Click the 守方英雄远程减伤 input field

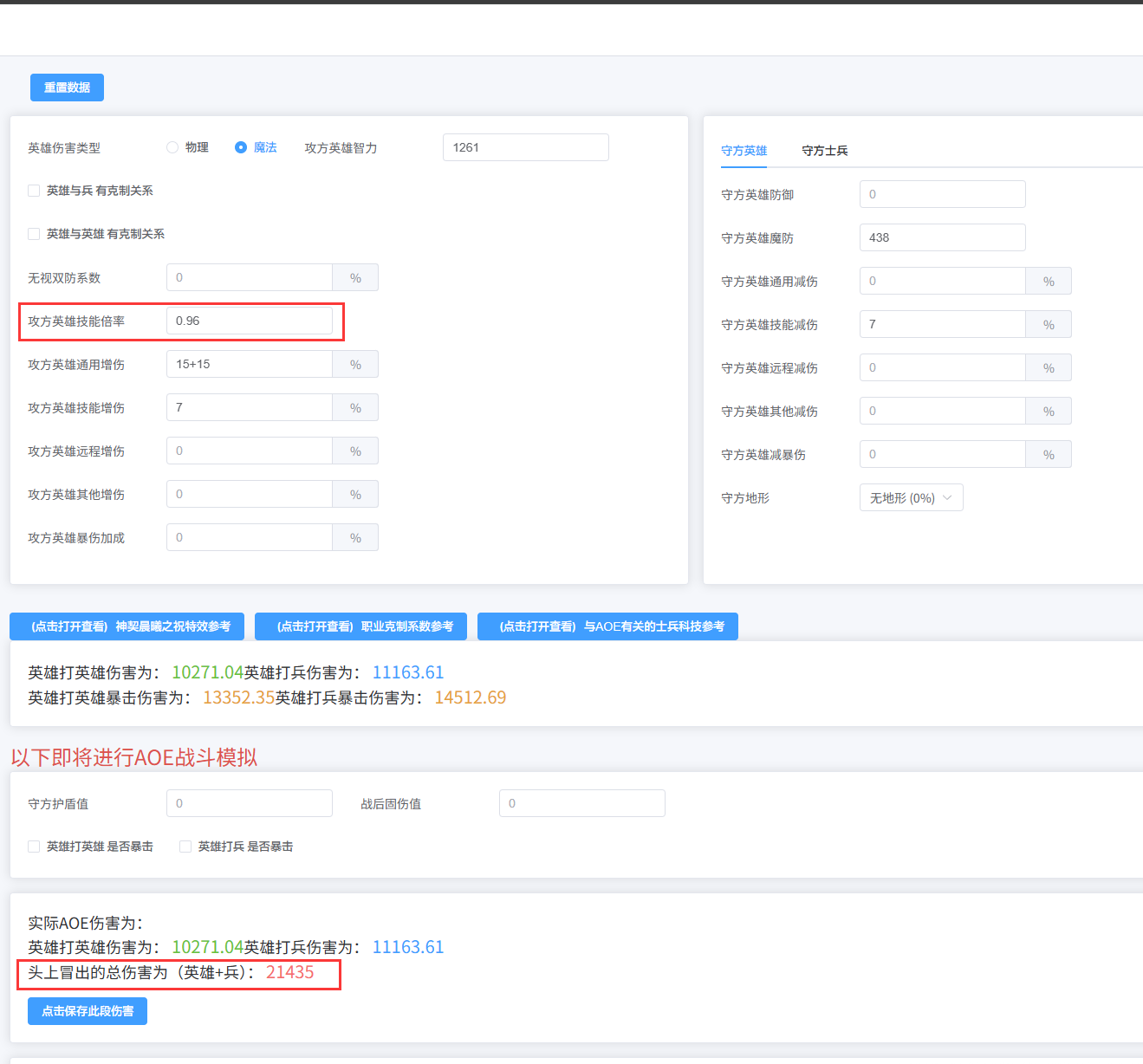(943, 367)
